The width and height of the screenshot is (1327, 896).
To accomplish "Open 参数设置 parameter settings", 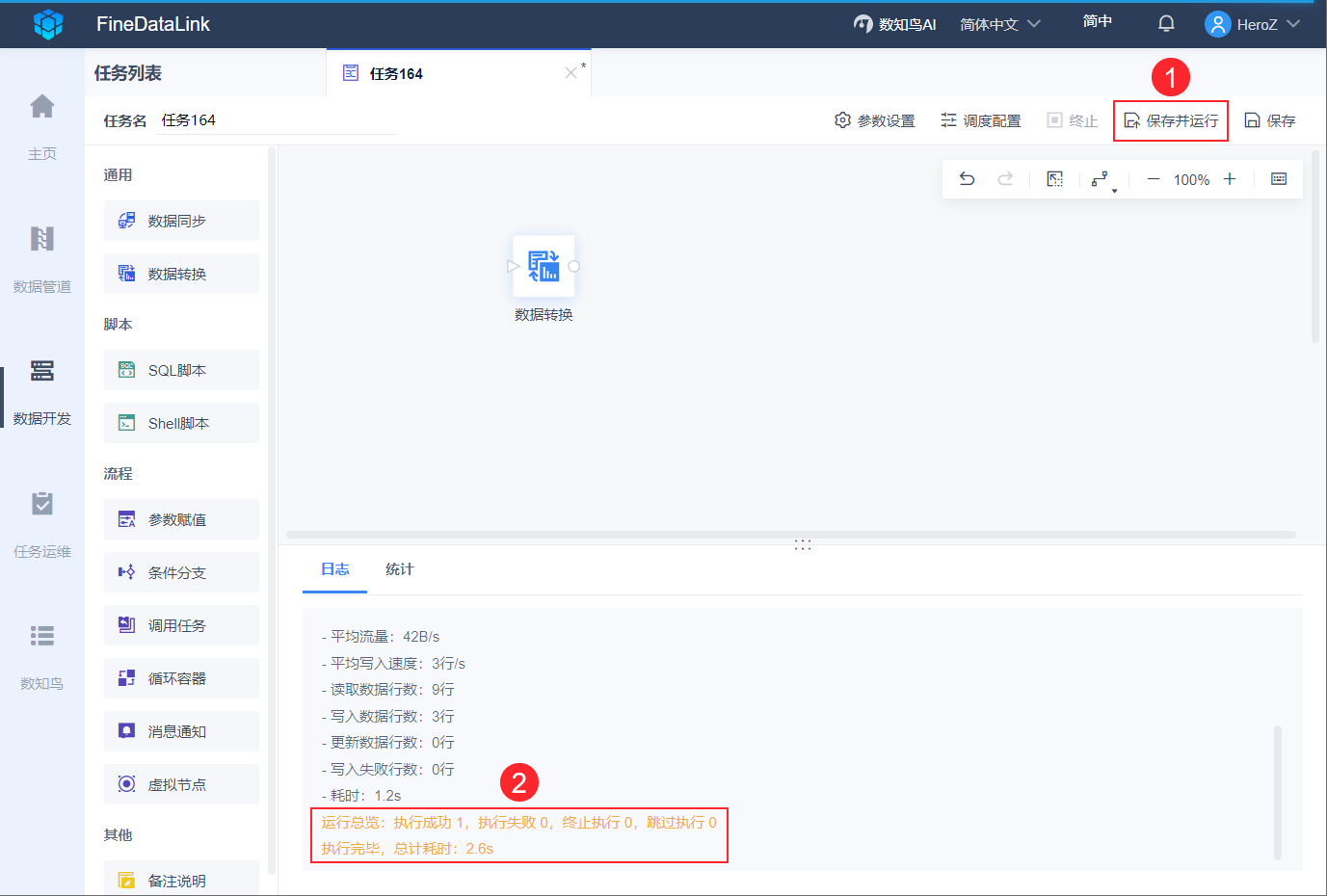I will click(x=875, y=120).
